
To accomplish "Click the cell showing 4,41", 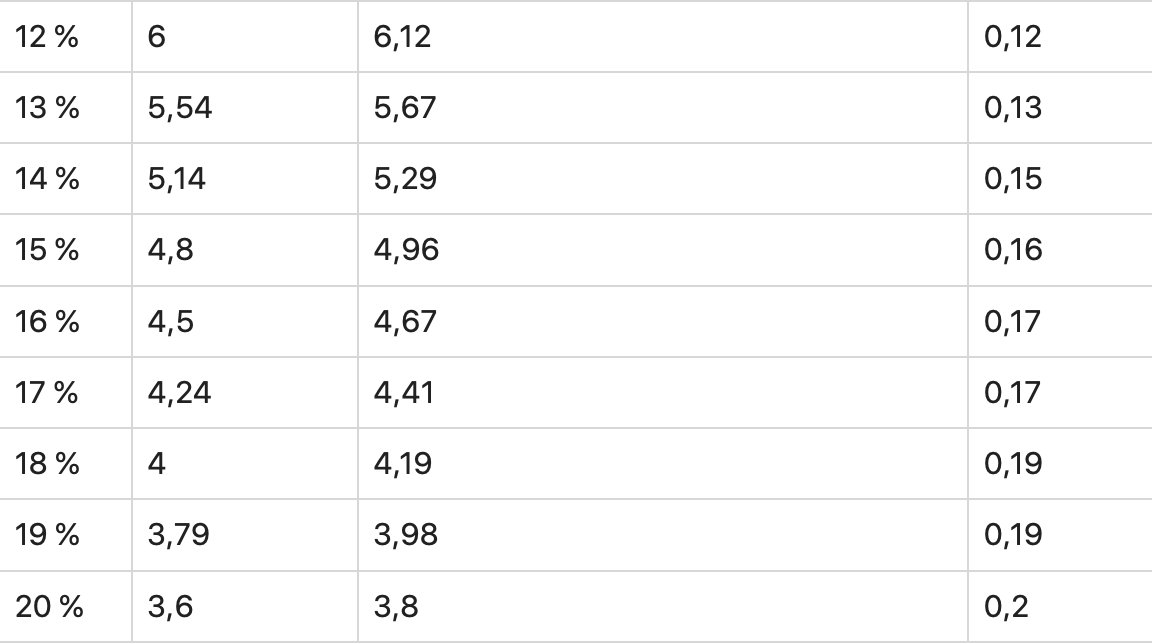I will (x=403, y=393).
